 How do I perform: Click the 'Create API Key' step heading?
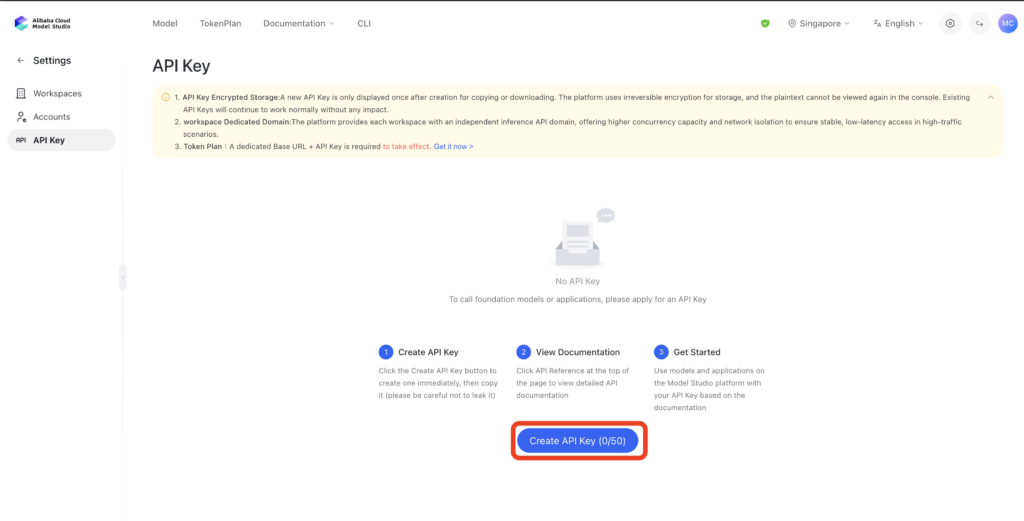[428, 352]
